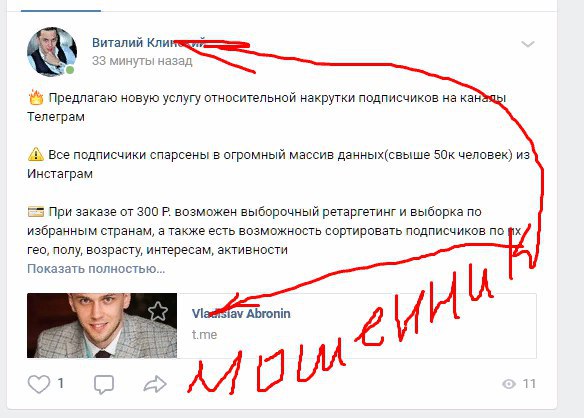Click the green online status dot

click(x=70, y=70)
